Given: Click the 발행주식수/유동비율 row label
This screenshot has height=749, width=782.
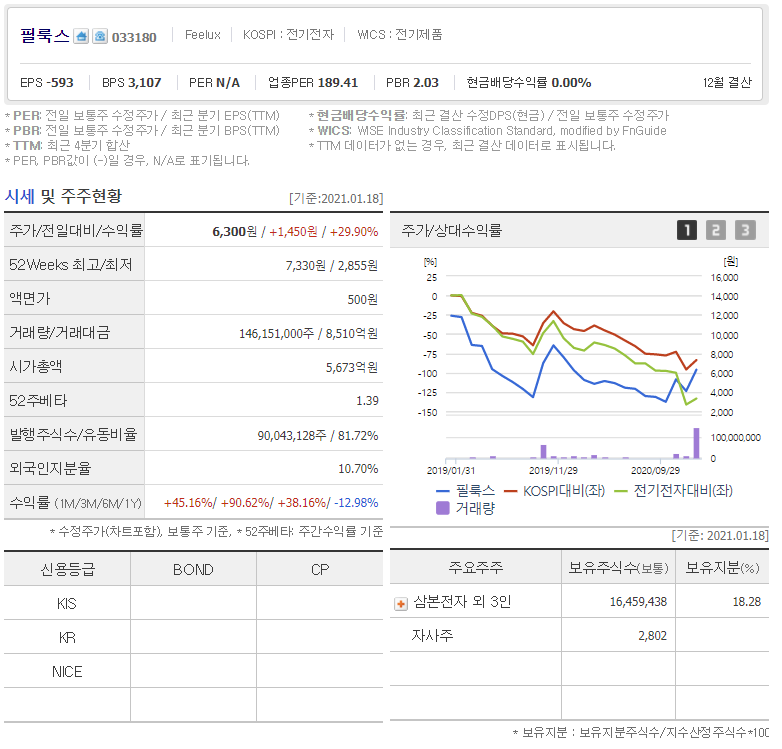Looking at the screenshot, I should point(73,434).
